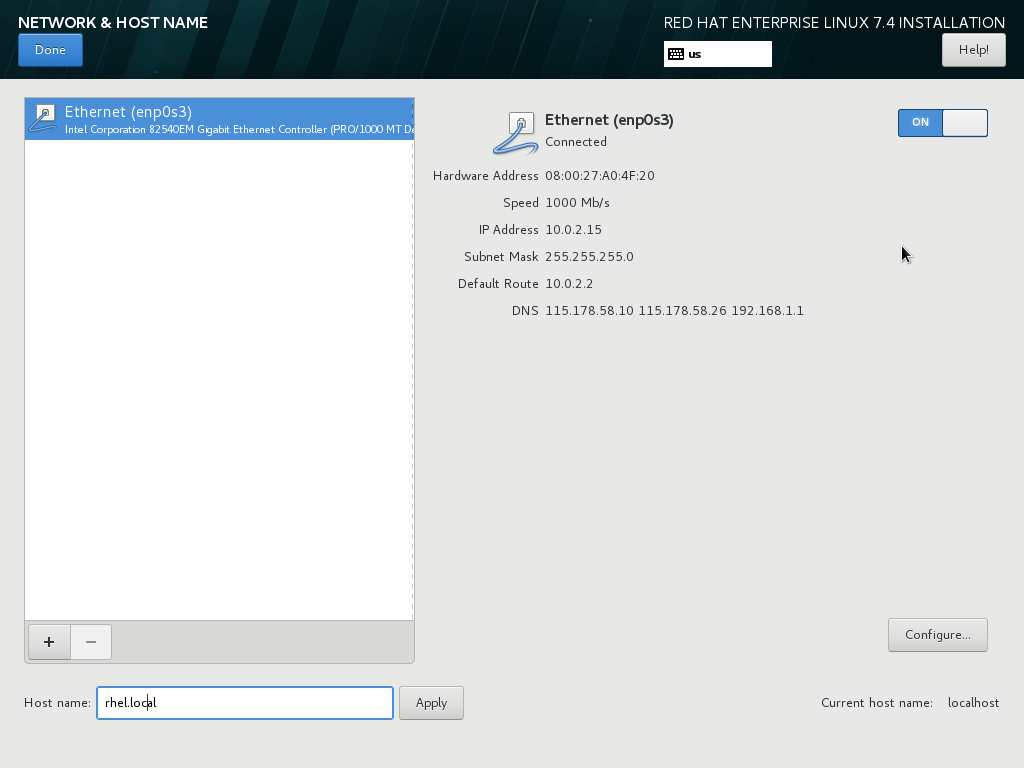Select Ethernet (enp0s3) in the device list
Viewport: 1024px width, 768px height.
click(219, 119)
